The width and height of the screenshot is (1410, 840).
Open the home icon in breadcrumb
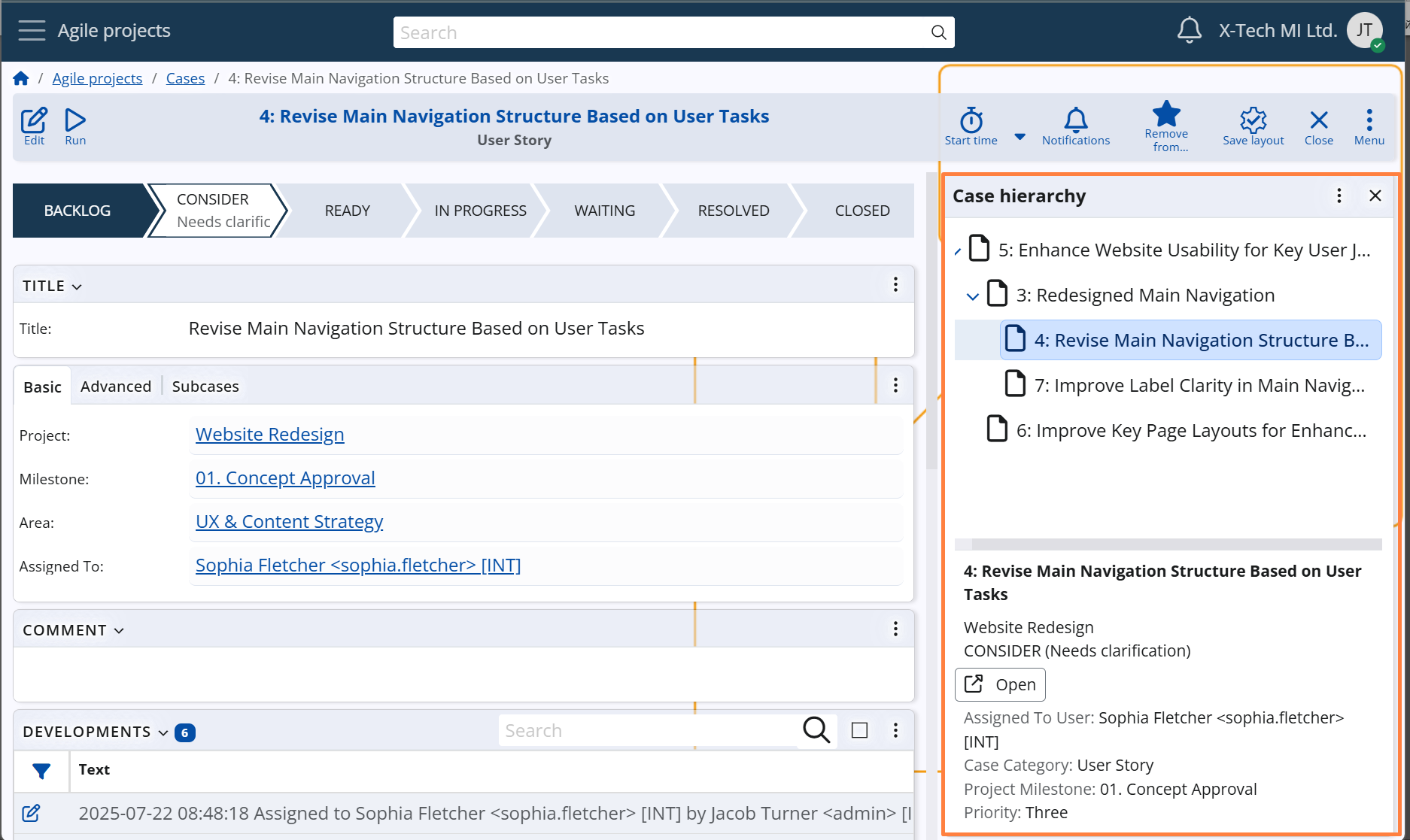(x=21, y=78)
